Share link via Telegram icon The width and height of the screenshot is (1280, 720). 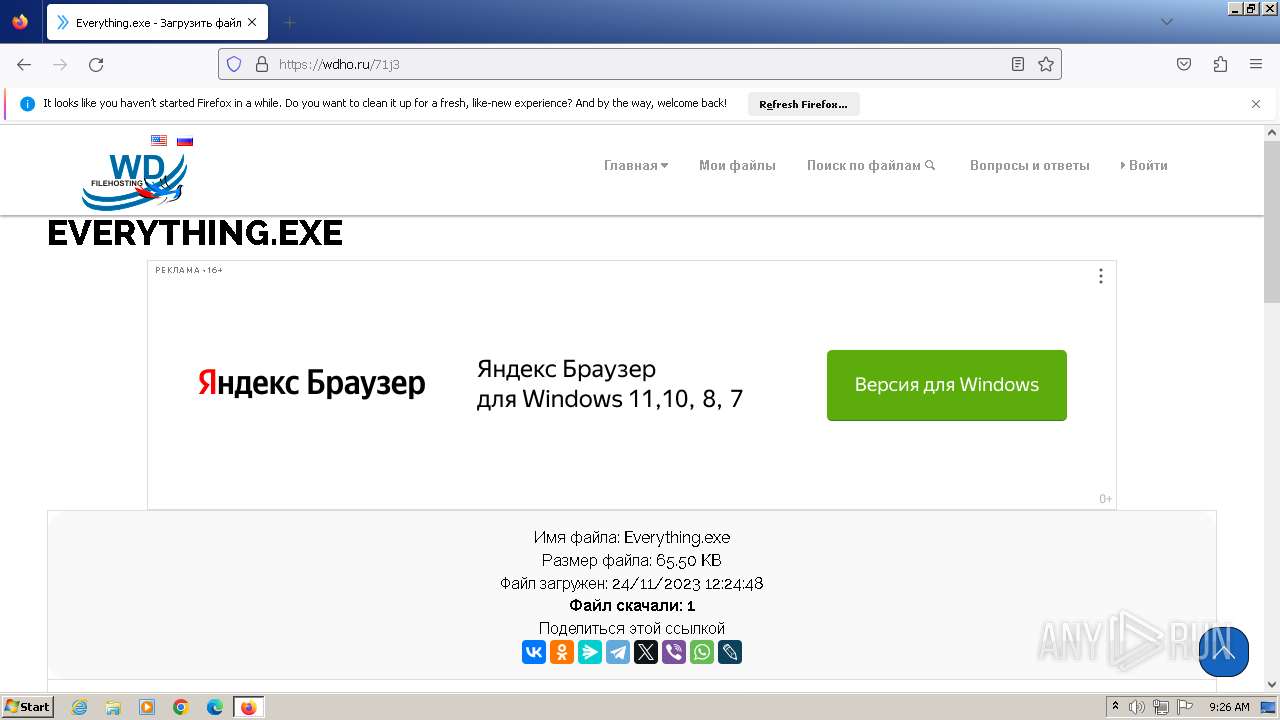pos(618,652)
